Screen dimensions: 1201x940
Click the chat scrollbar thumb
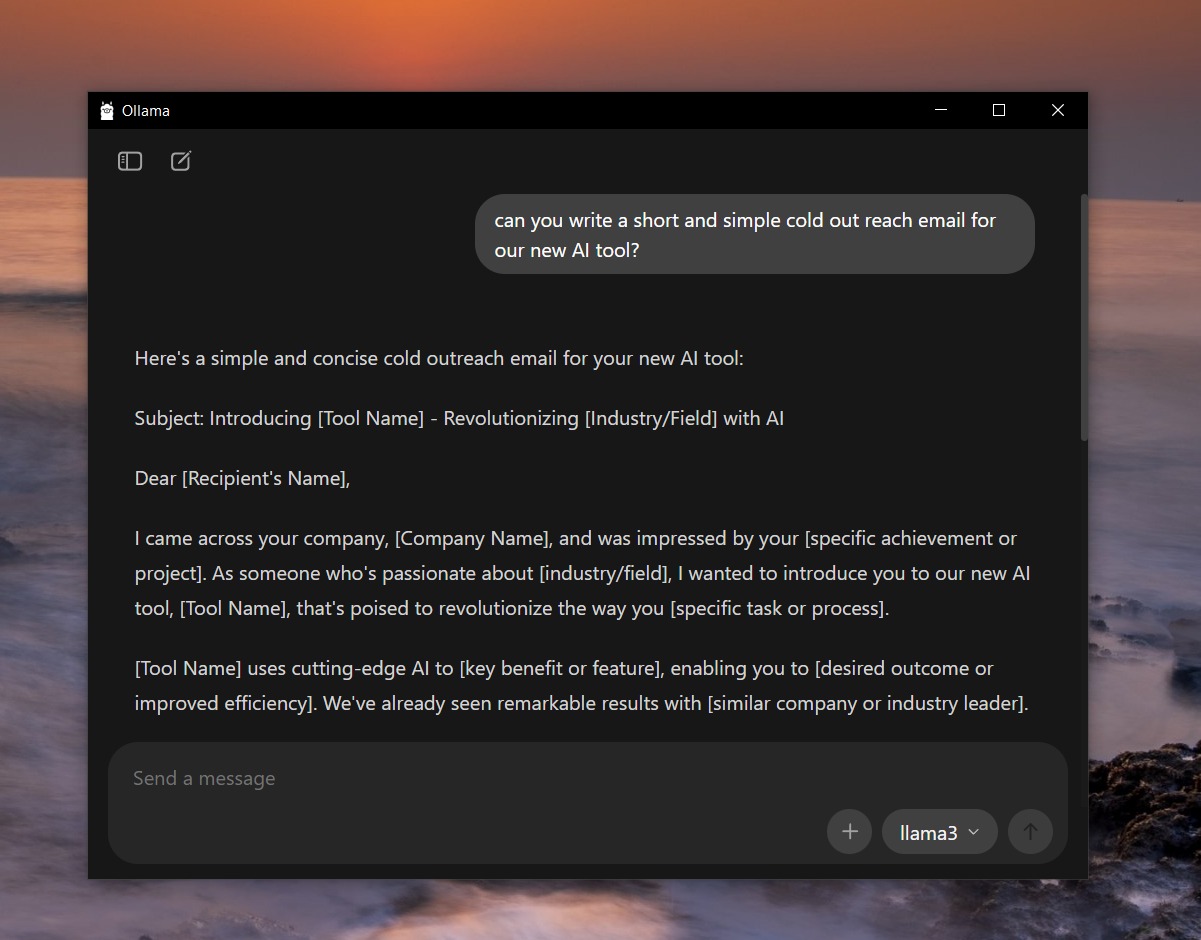pyautogui.click(x=1083, y=317)
